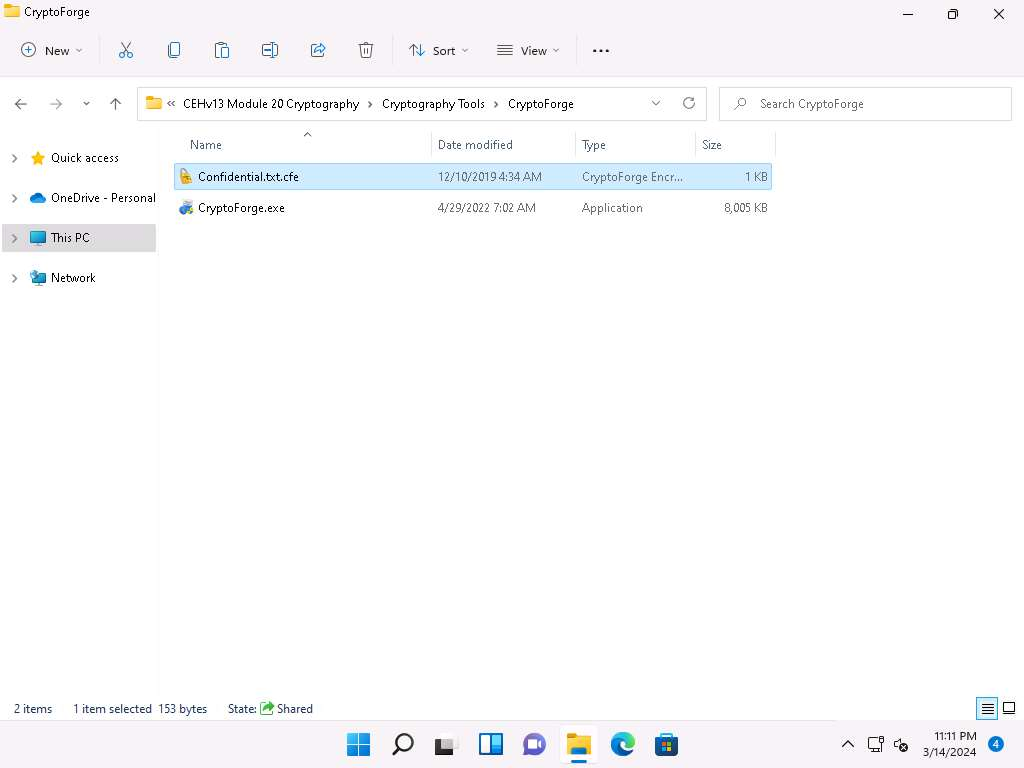
Task: Switch to details view mode
Action: (x=987, y=708)
